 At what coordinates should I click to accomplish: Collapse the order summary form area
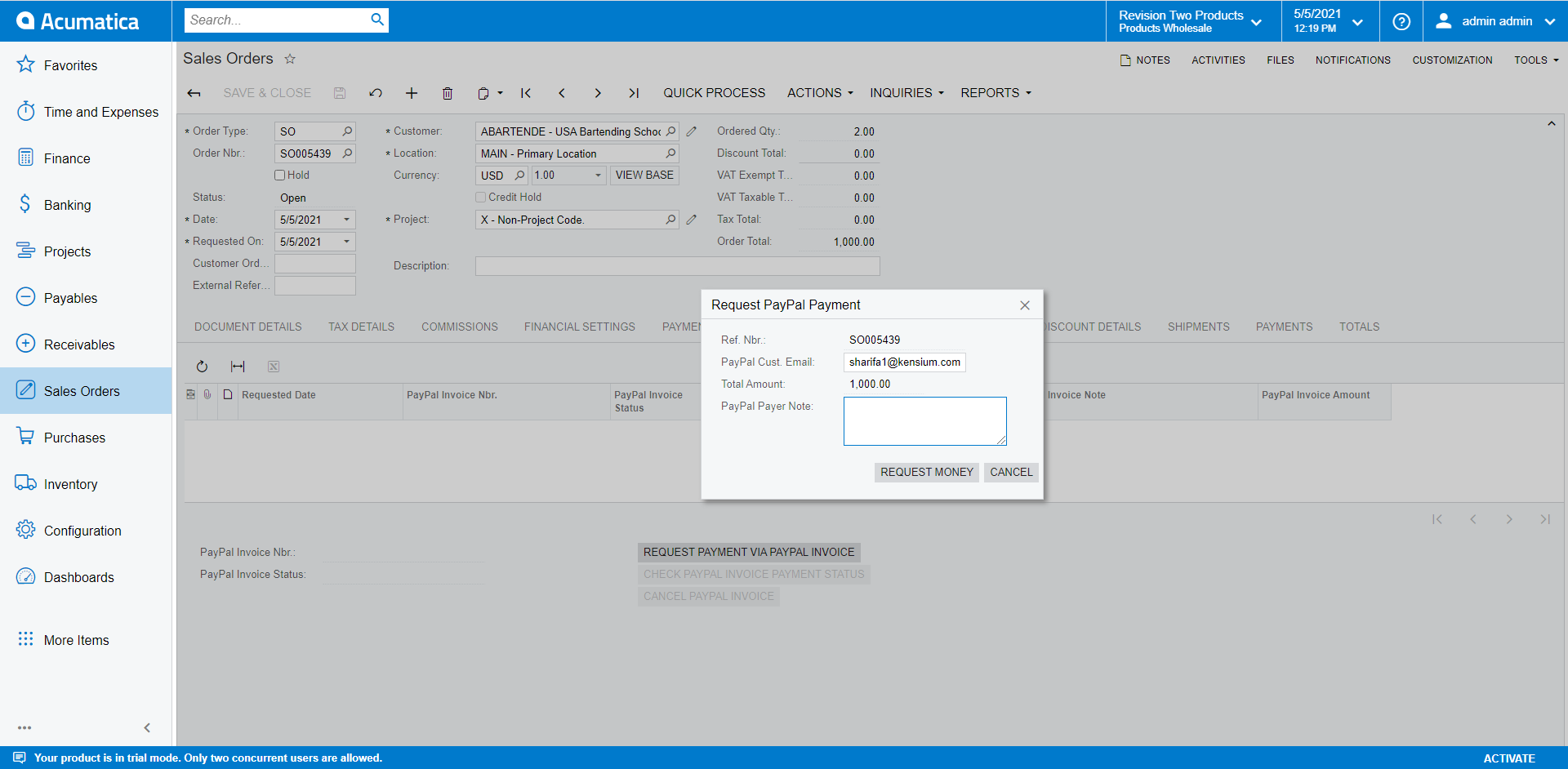(x=1551, y=124)
